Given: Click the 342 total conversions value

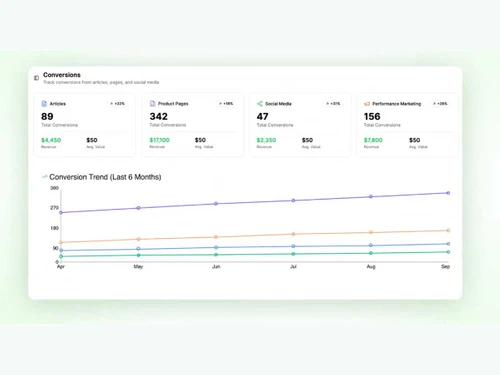Looking at the screenshot, I should (x=159, y=116).
